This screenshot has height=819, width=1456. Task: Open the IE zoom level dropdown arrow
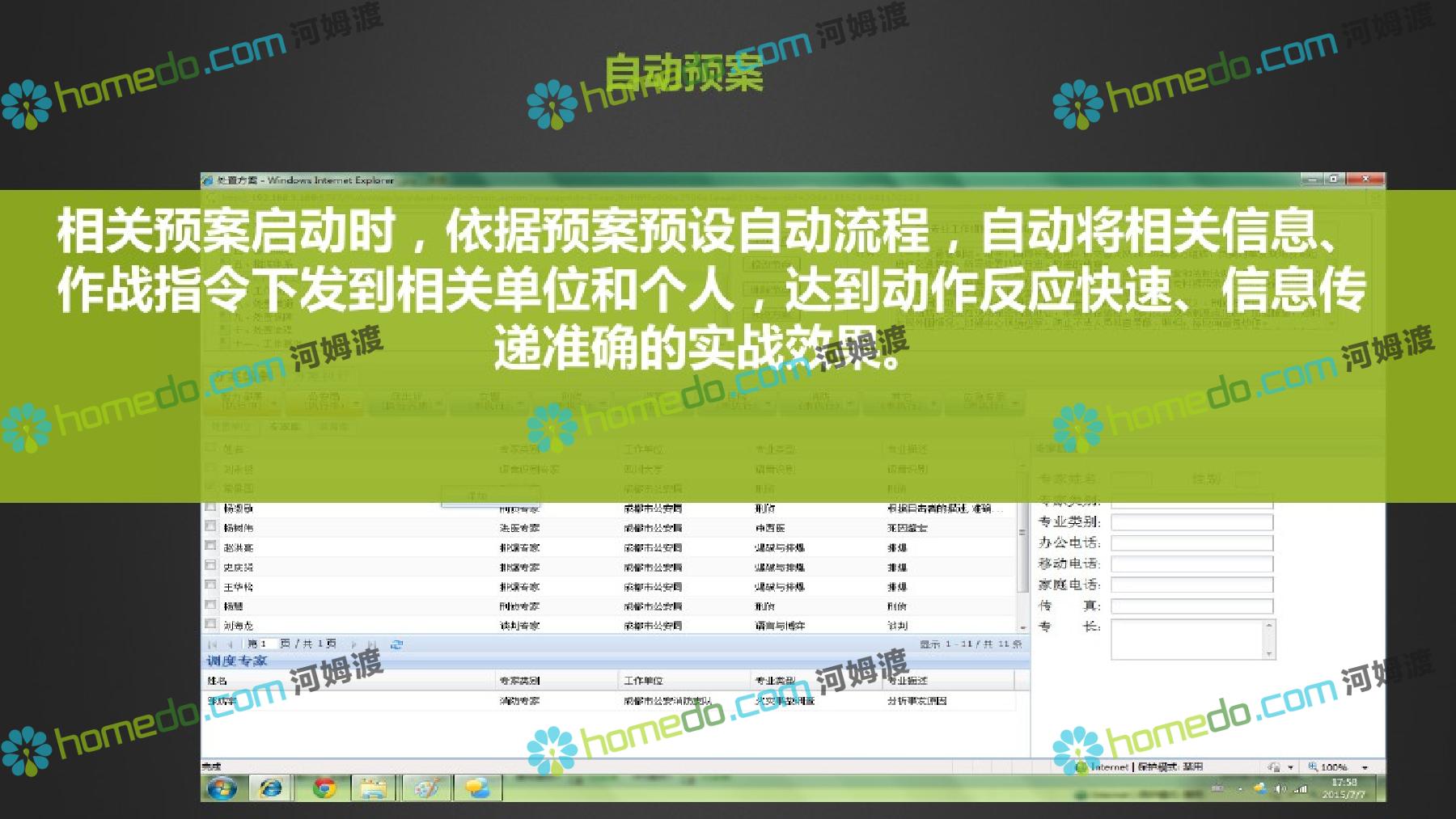[1365, 766]
